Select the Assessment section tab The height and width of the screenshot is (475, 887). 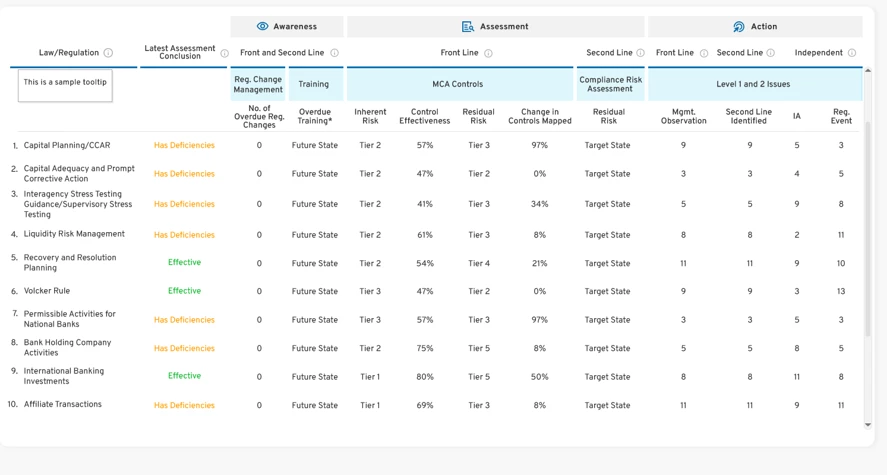click(x=496, y=27)
